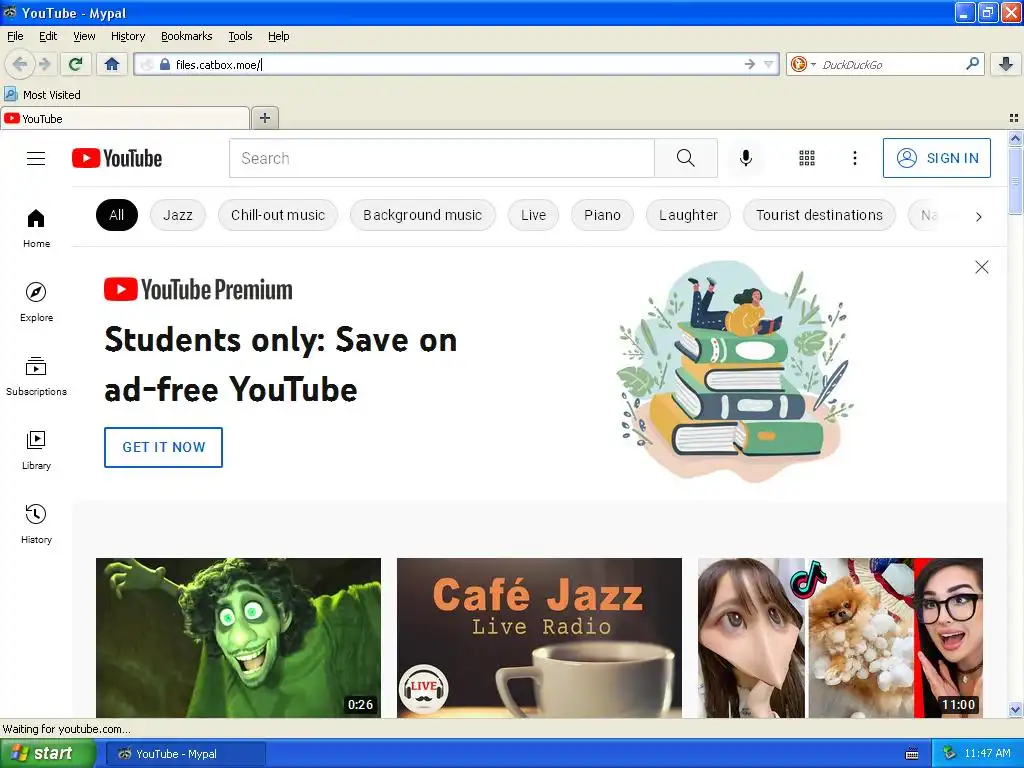Click the page scrollbar up arrow
This screenshot has width=1024, height=768.
[1015, 138]
